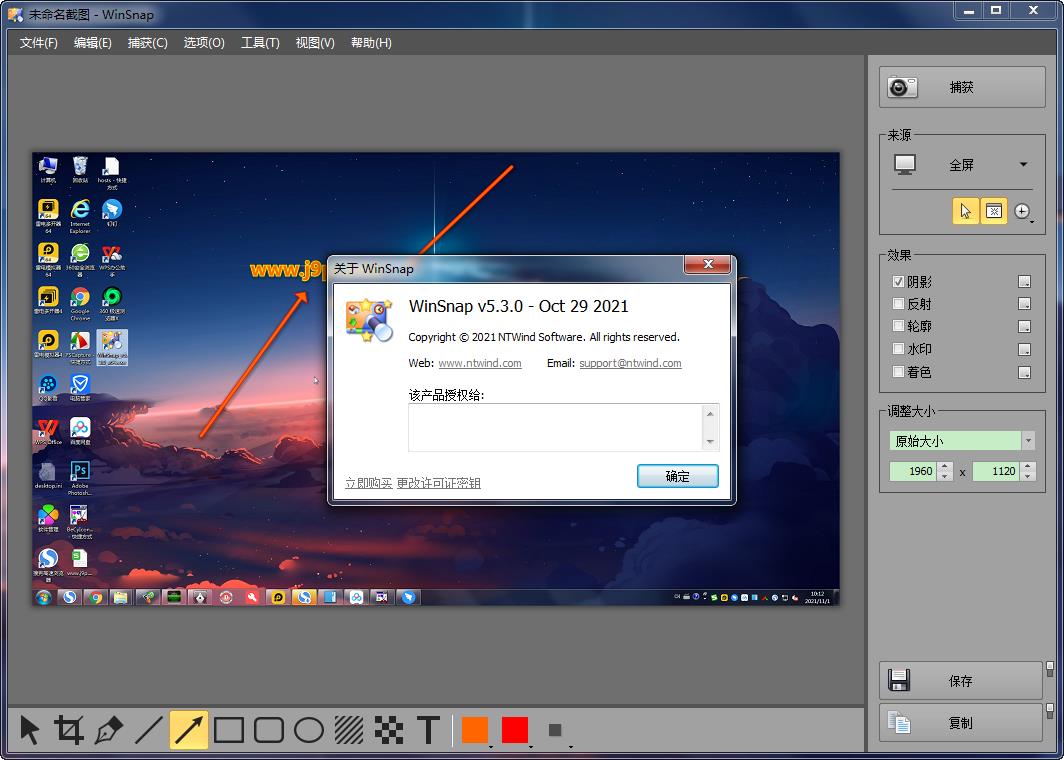
Task: Click the 更改许可证密钥 link
Action: [438, 483]
